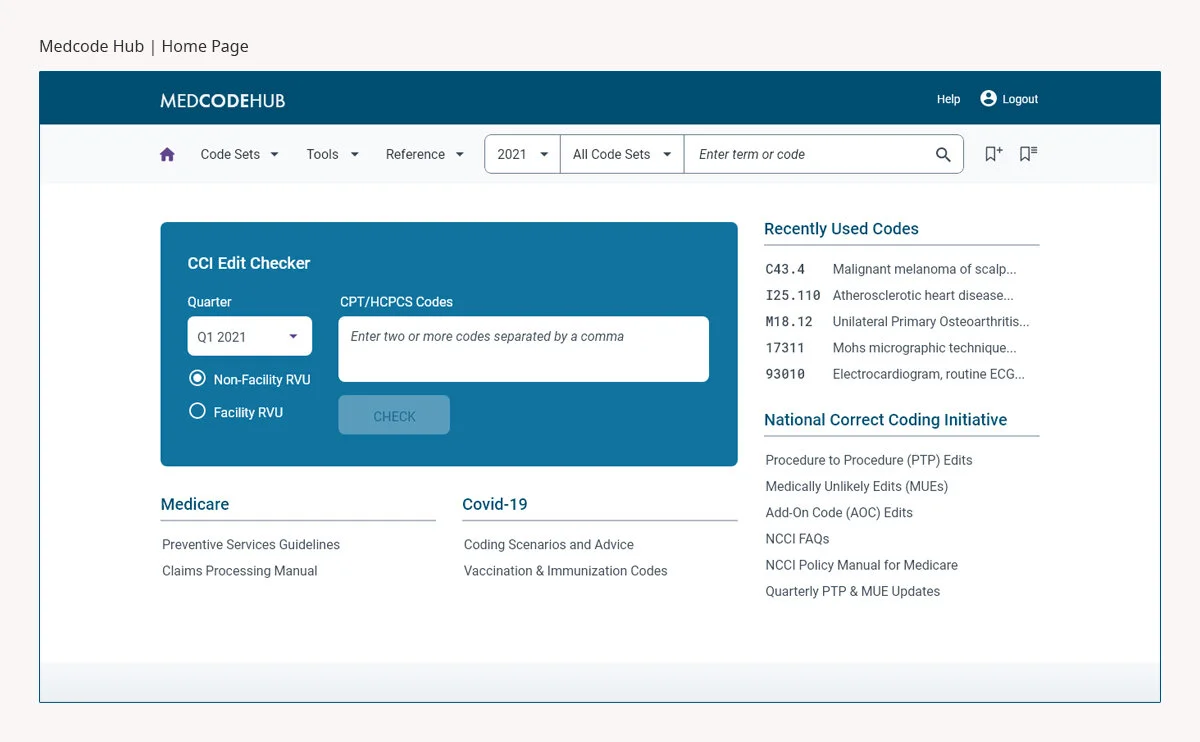This screenshot has height=742, width=1200.
Task: Select the Non-Facility RVU radio button
Action: click(x=197, y=379)
